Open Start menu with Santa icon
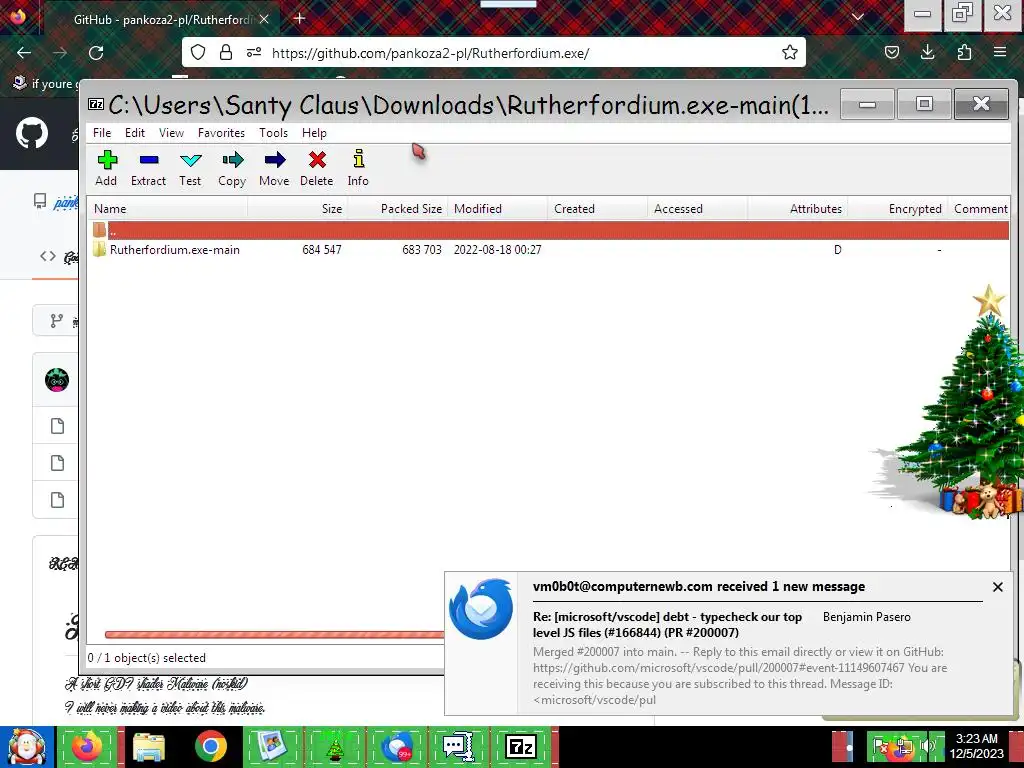The image size is (1024, 768). [x=27, y=747]
